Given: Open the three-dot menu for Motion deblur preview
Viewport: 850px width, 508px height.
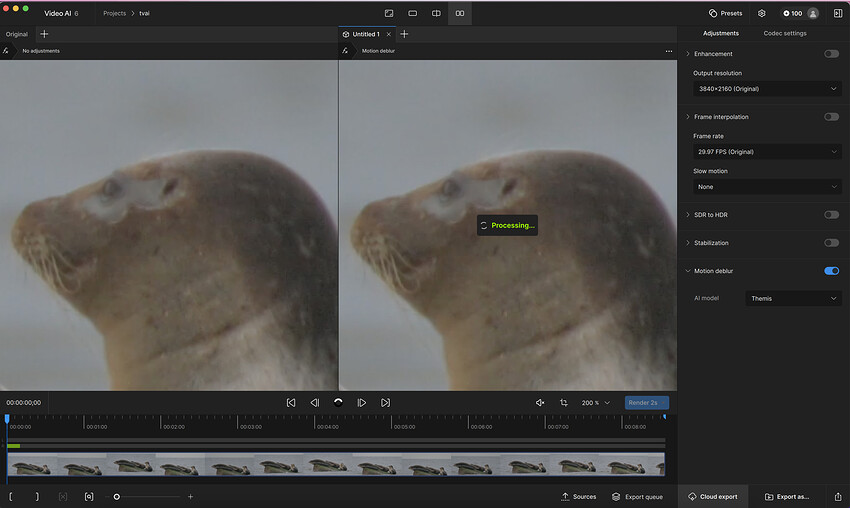Looking at the screenshot, I should 669,50.
